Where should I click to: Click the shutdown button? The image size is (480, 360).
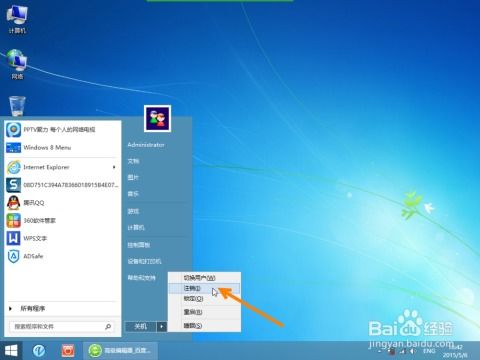140,326
